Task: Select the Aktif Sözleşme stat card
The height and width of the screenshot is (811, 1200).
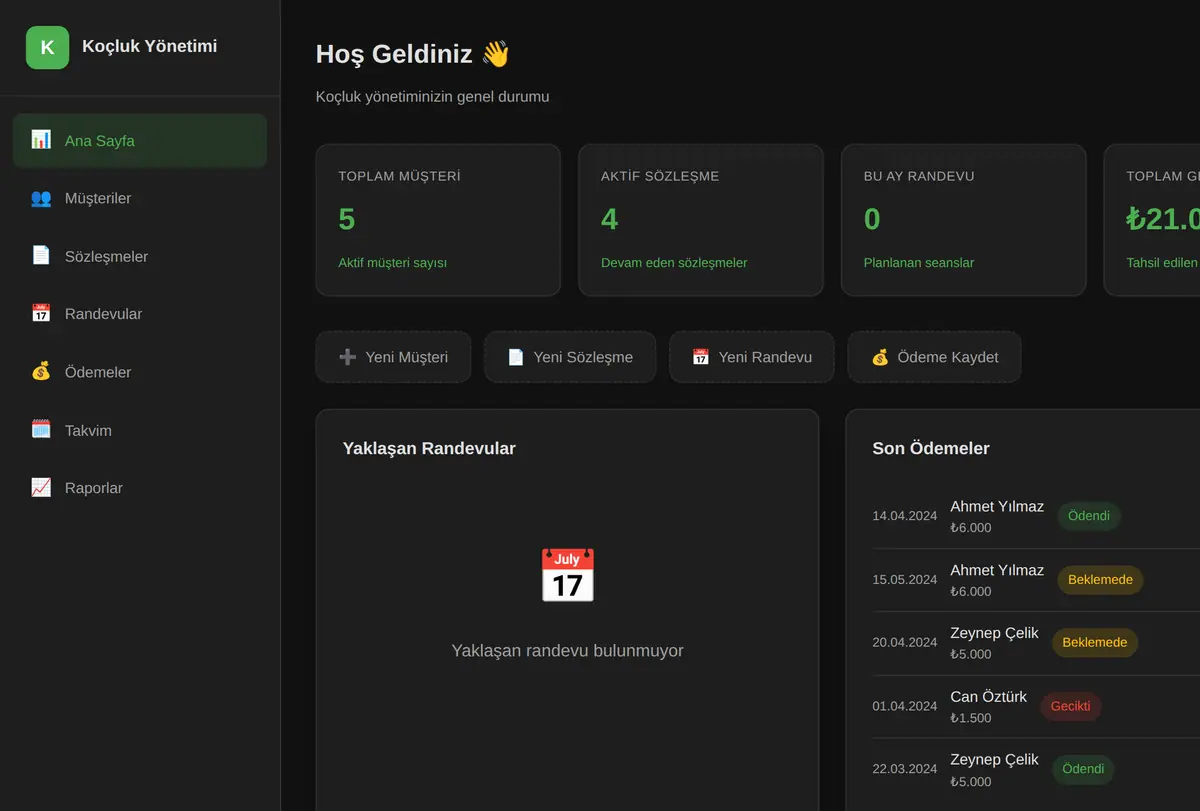Action: [701, 220]
